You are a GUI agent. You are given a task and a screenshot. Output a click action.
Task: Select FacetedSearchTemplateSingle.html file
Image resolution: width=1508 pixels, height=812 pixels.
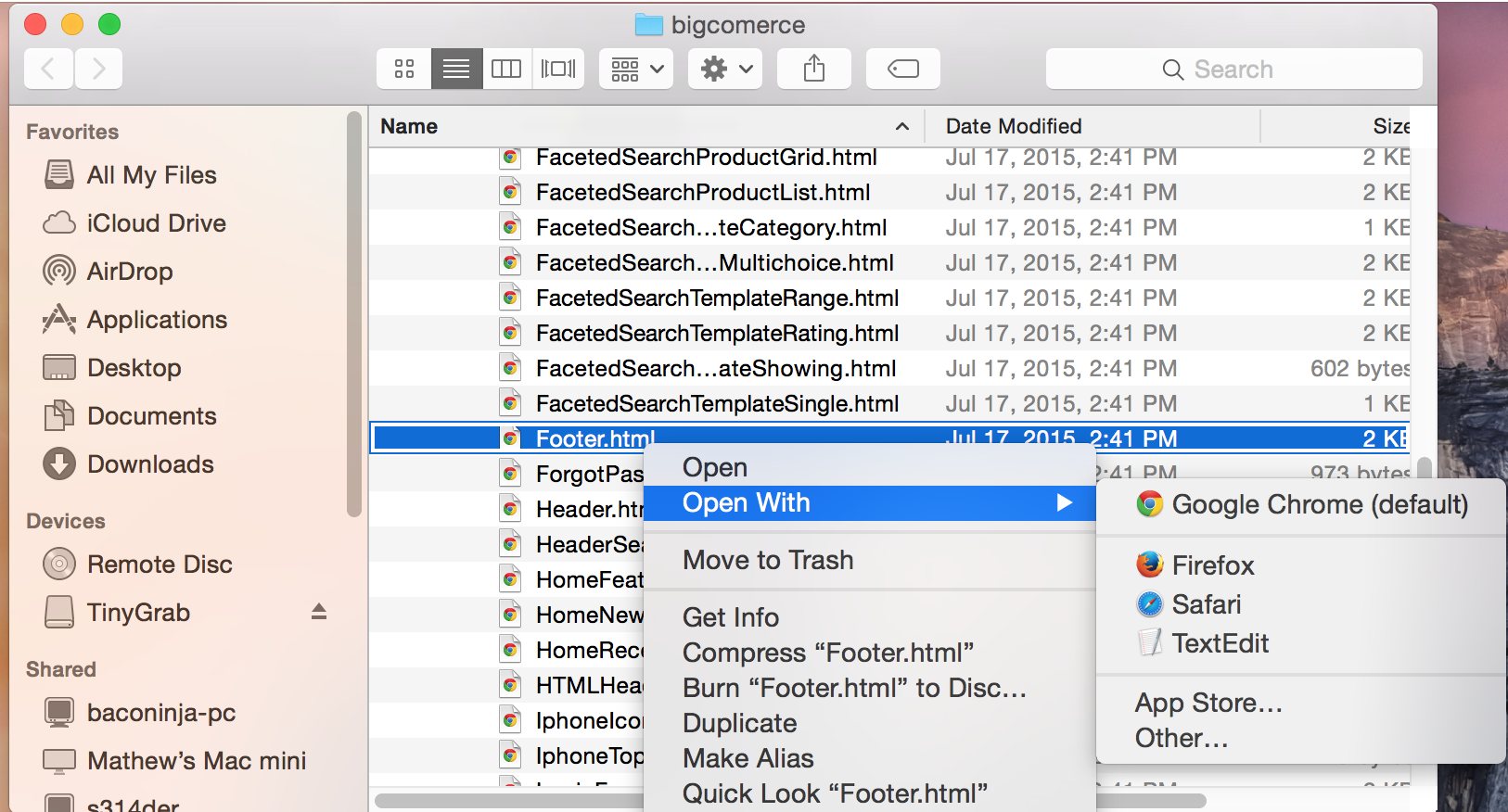718,404
